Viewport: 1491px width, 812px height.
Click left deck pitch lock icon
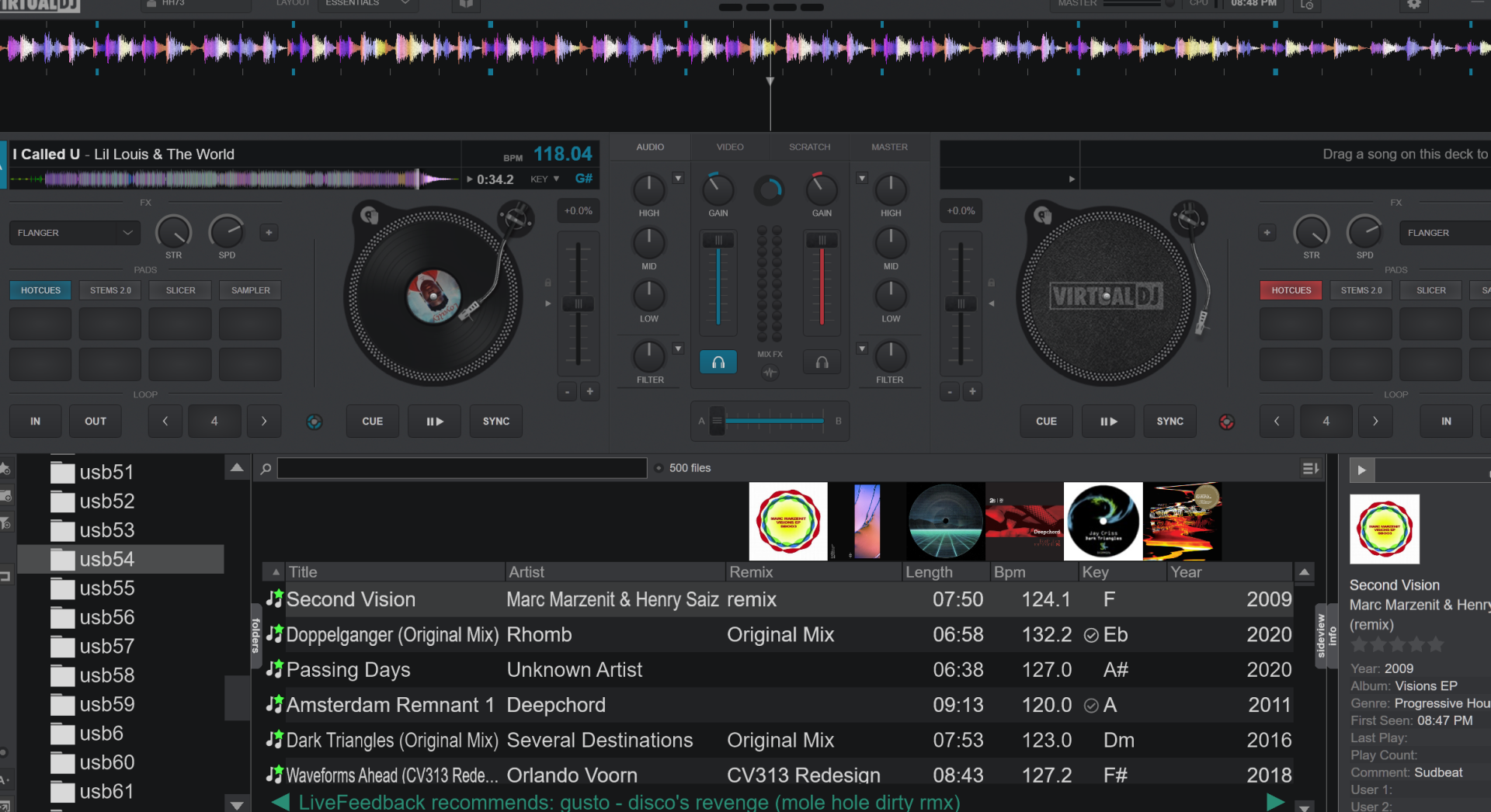coord(547,283)
